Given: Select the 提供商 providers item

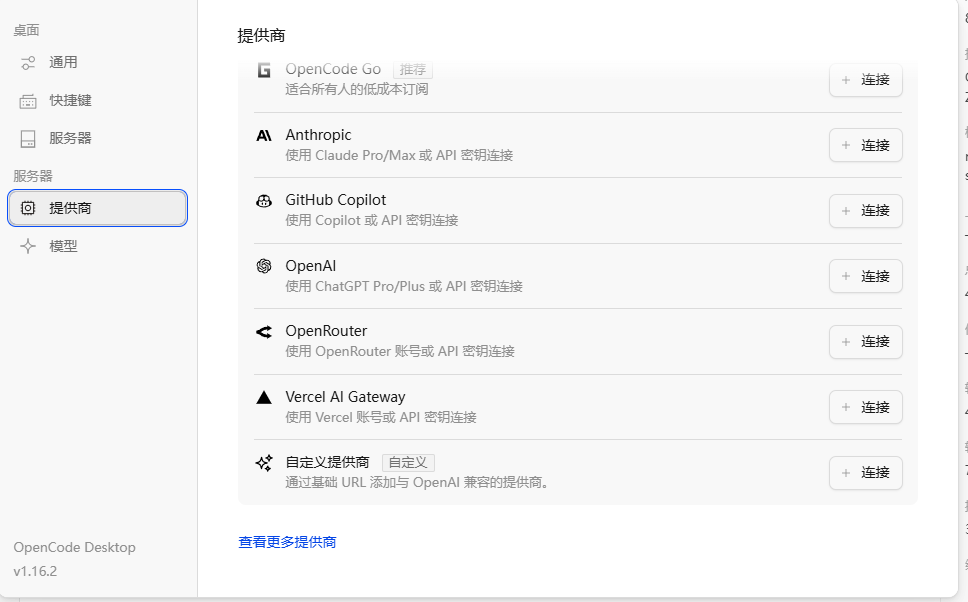Looking at the screenshot, I should (98, 208).
